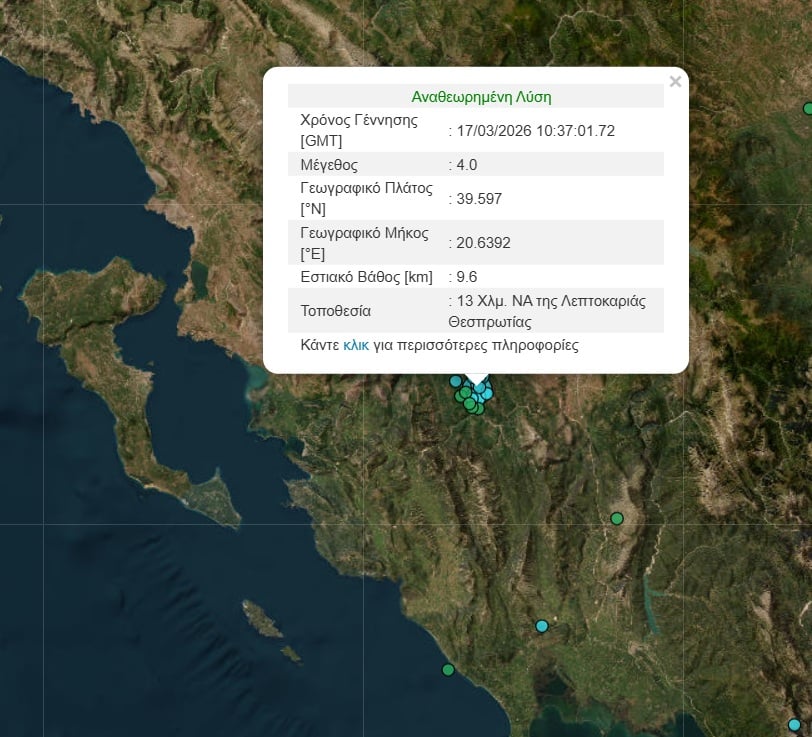Click the origin time value 17/03/2026 10:37:01.72
The height and width of the screenshot is (737, 812).
pos(535,130)
